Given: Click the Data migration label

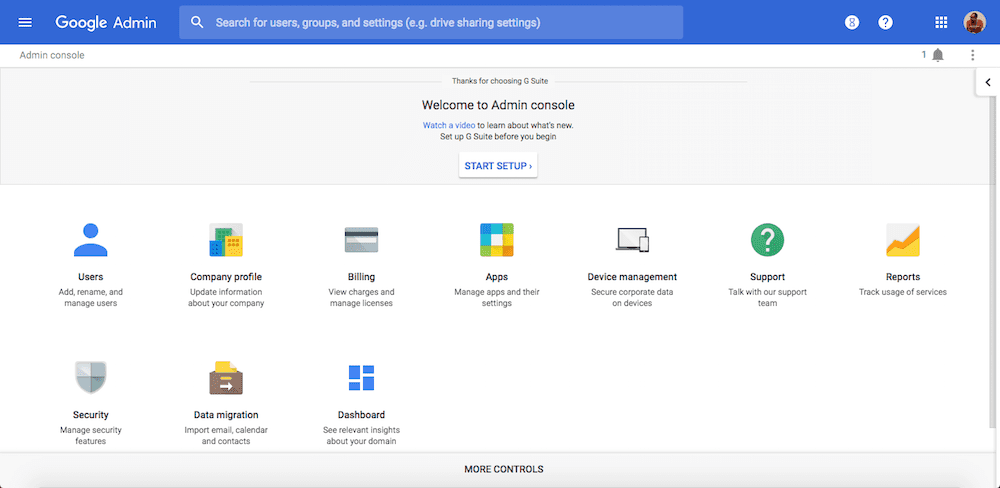Looking at the screenshot, I should [x=226, y=415].
